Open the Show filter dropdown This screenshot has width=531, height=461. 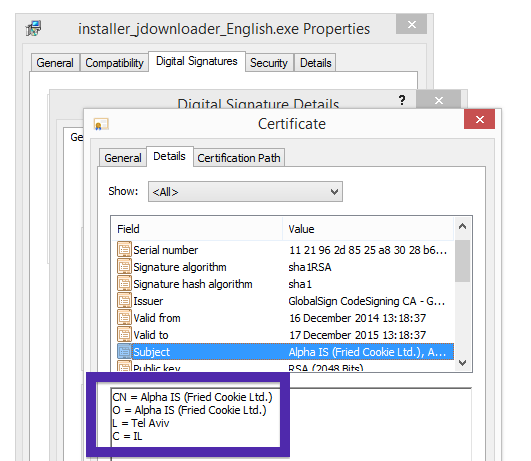[x=245, y=192]
